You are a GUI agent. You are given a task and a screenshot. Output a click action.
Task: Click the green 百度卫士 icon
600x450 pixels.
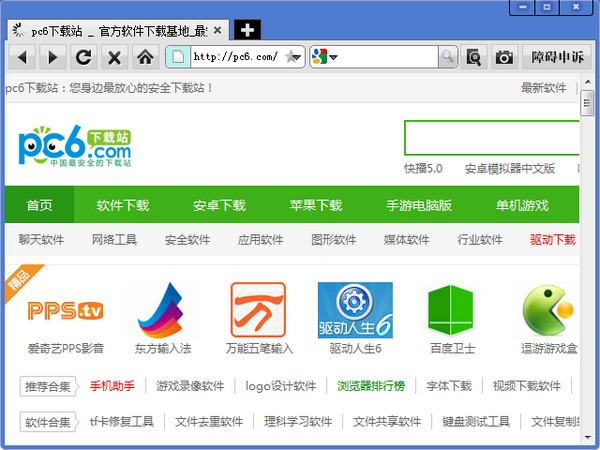[451, 310]
